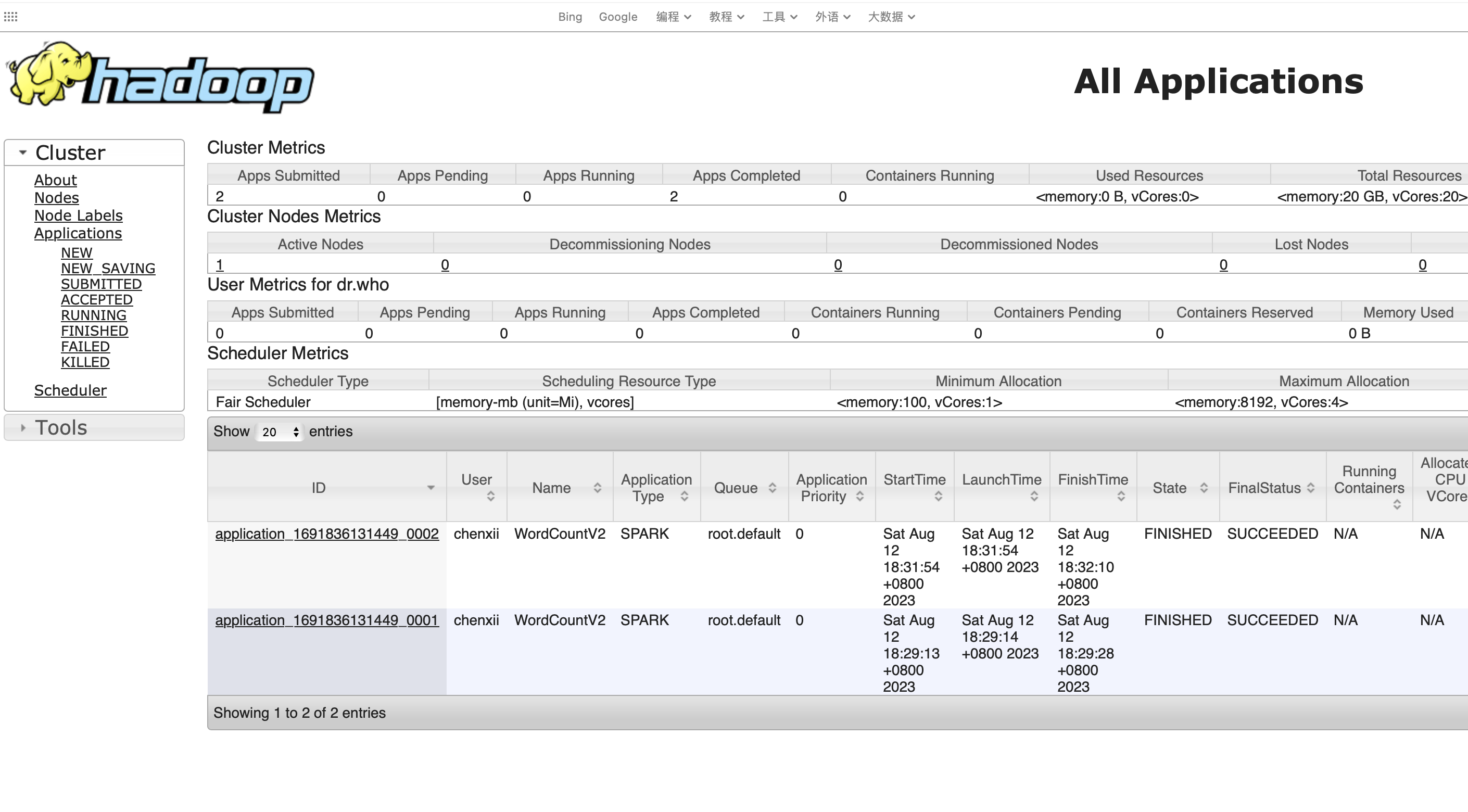Sort table by Queue column

click(772, 488)
